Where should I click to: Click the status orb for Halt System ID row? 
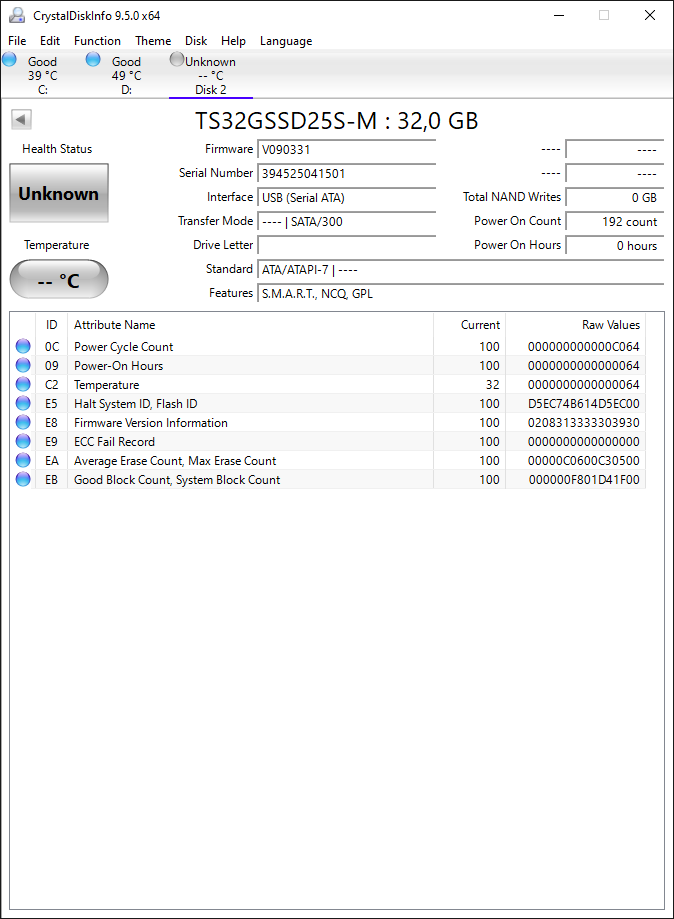(23, 403)
